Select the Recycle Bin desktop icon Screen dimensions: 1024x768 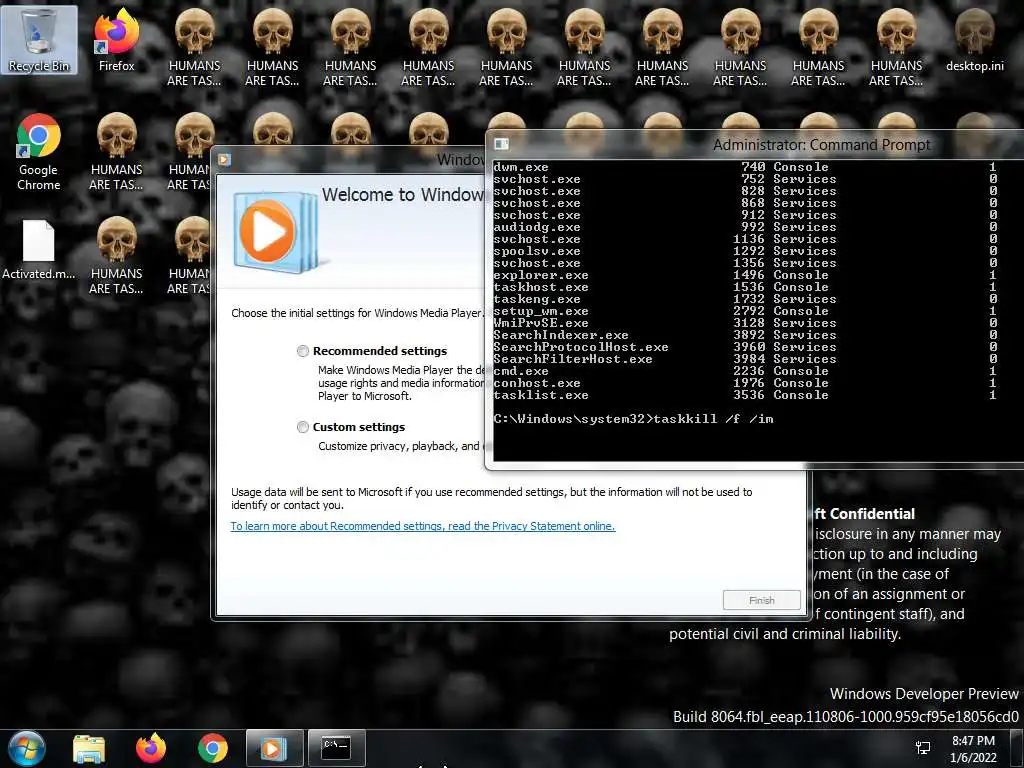[39, 40]
